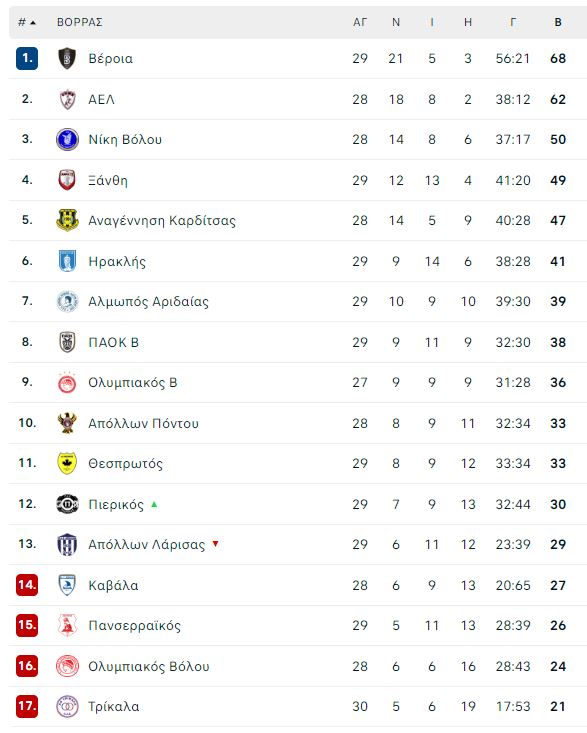
Task: Click the red down arrow beside Απόλλων Λάρισας
Action: pos(215,544)
